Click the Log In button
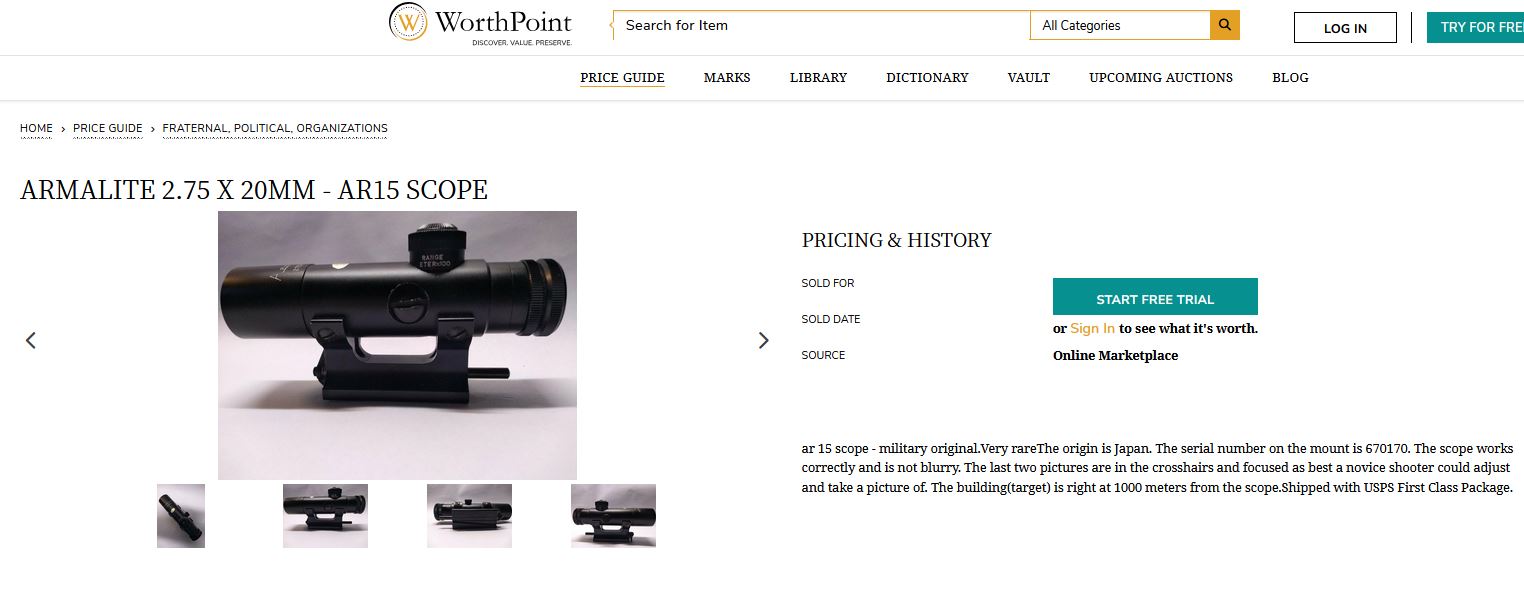 click(1345, 28)
